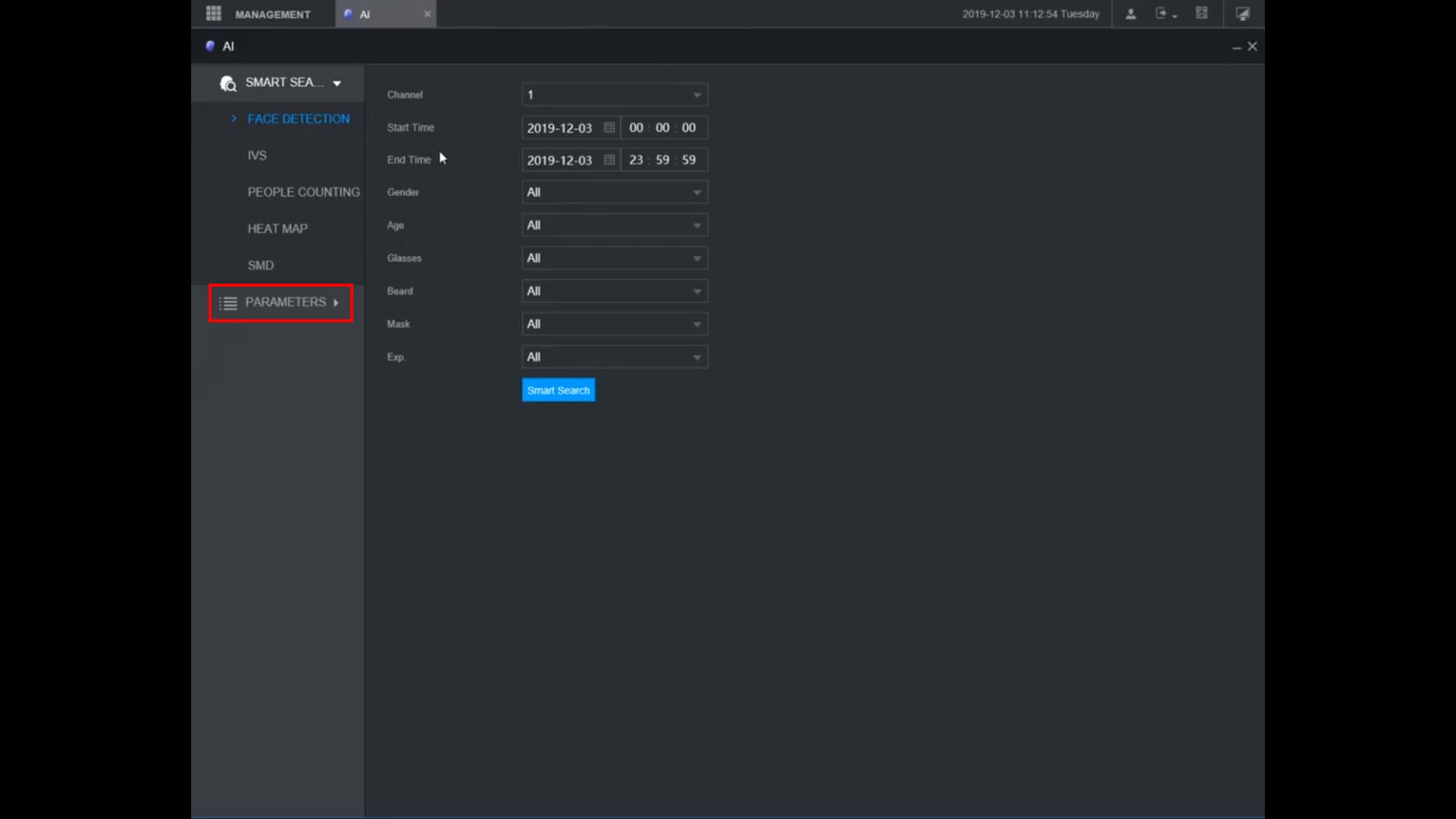
Task: Open the Glasses dropdown
Action: pyautogui.click(x=614, y=259)
